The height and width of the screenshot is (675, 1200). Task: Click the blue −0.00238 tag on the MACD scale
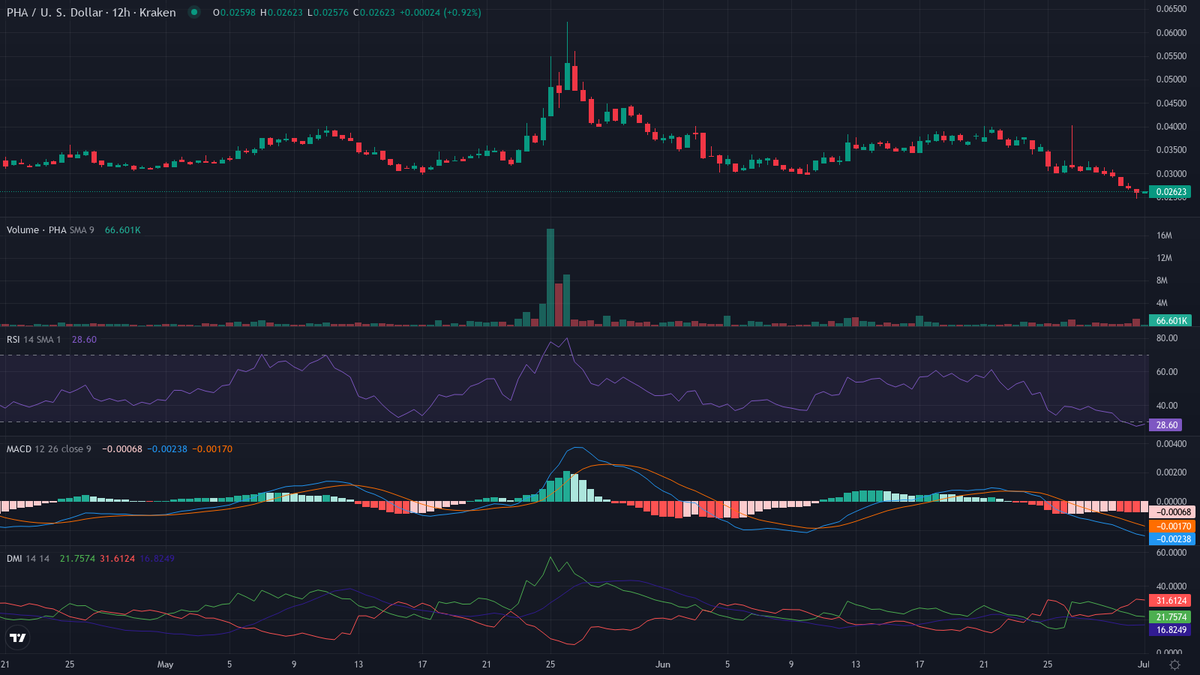(x=1171, y=539)
